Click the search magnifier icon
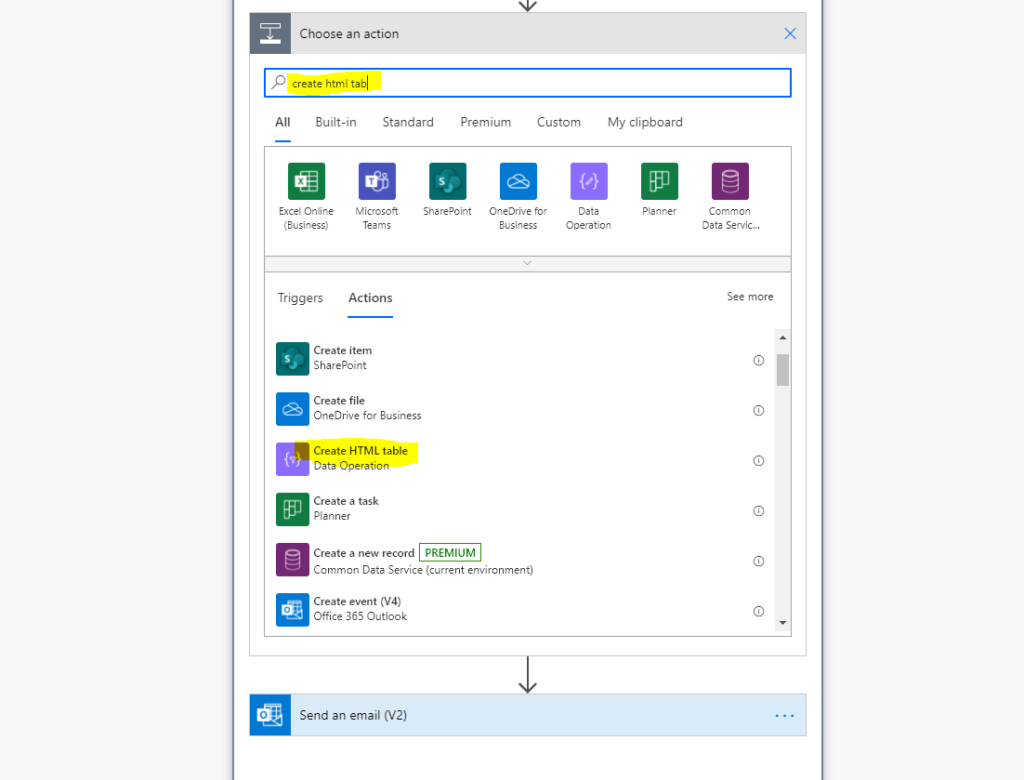Screen dimensions: 1024x780 click(278, 82)
